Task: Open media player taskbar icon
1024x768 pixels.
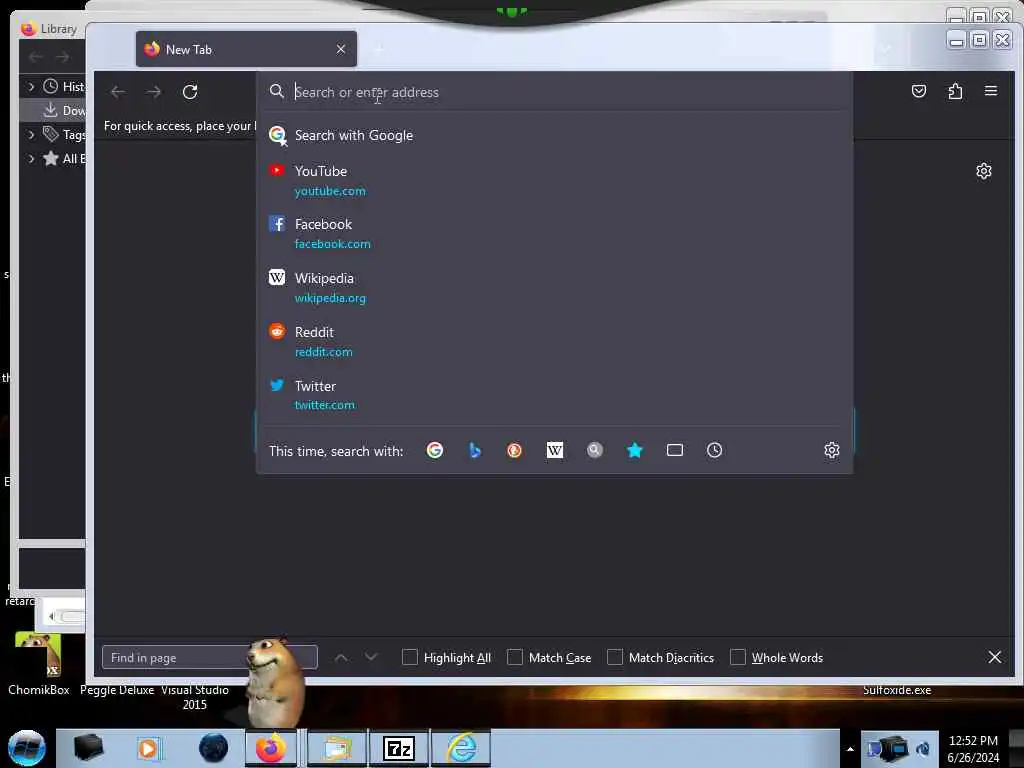Action: [x=148, y=748]
